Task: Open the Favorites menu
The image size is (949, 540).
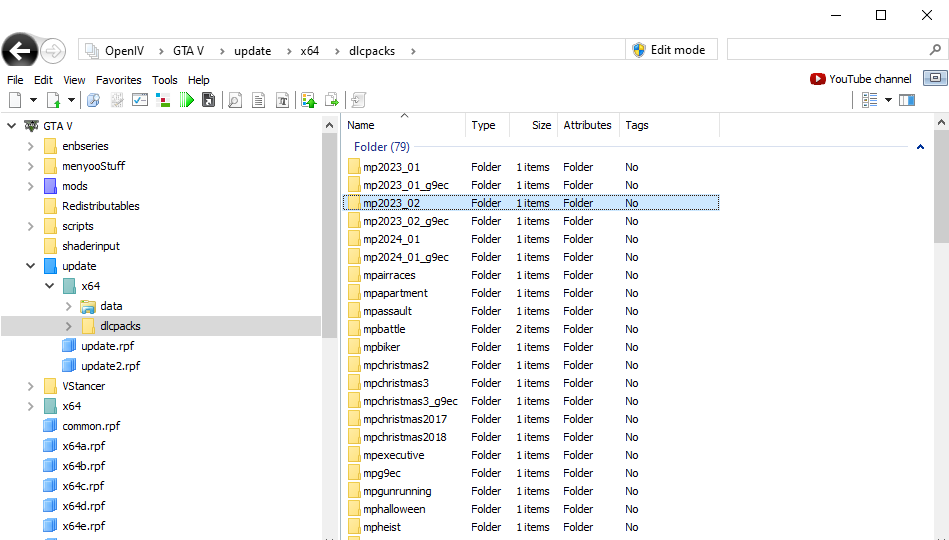Action: (x=119, y=80)
